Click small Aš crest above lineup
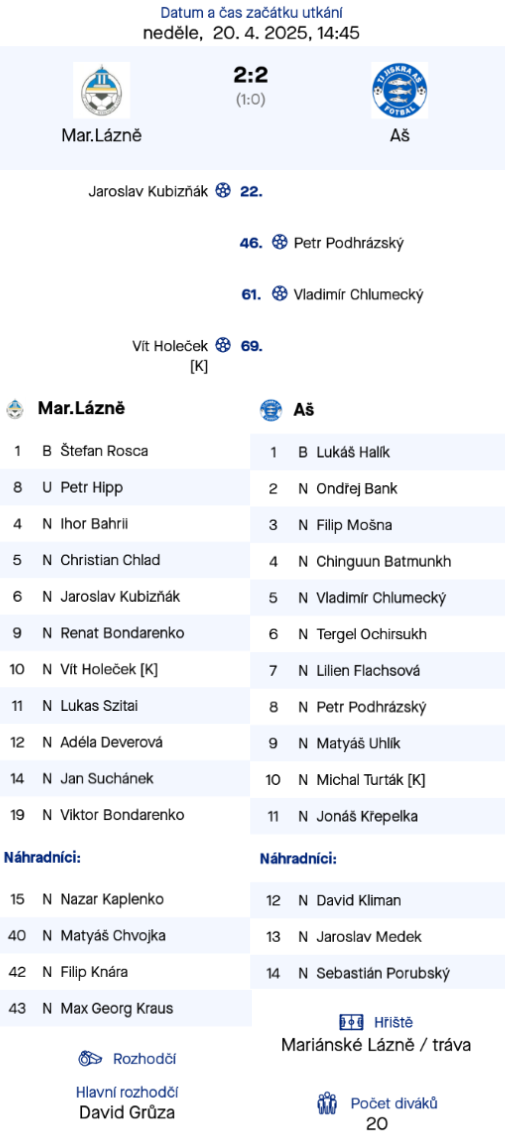The height and width of the screenshot is (1142, 505). click(271, 410)
